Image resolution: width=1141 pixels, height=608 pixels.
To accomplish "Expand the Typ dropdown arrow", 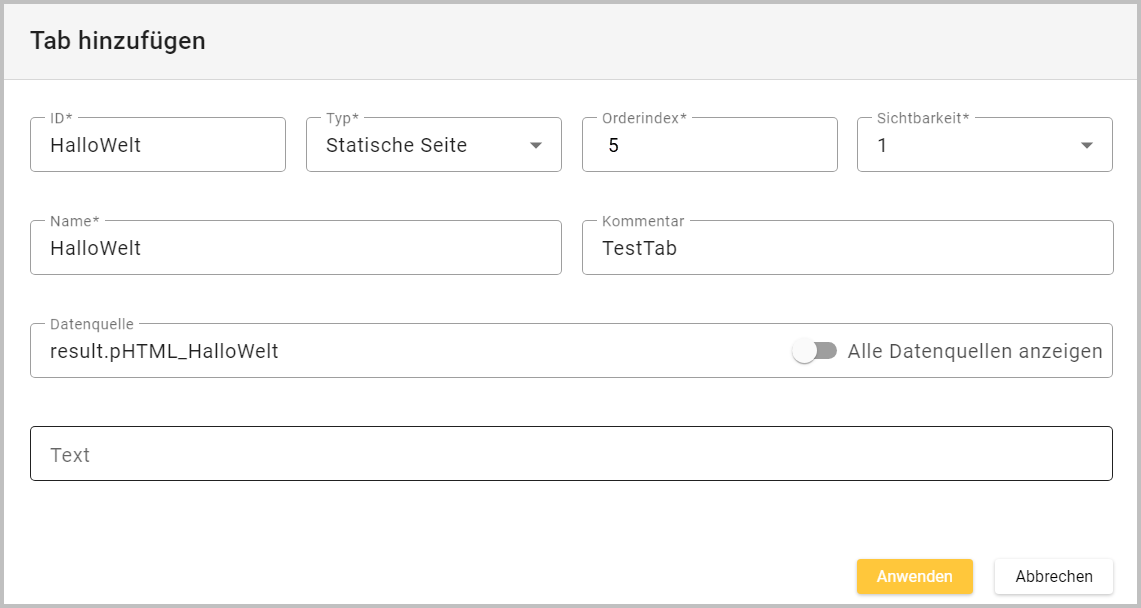I will tap(536, 145).
